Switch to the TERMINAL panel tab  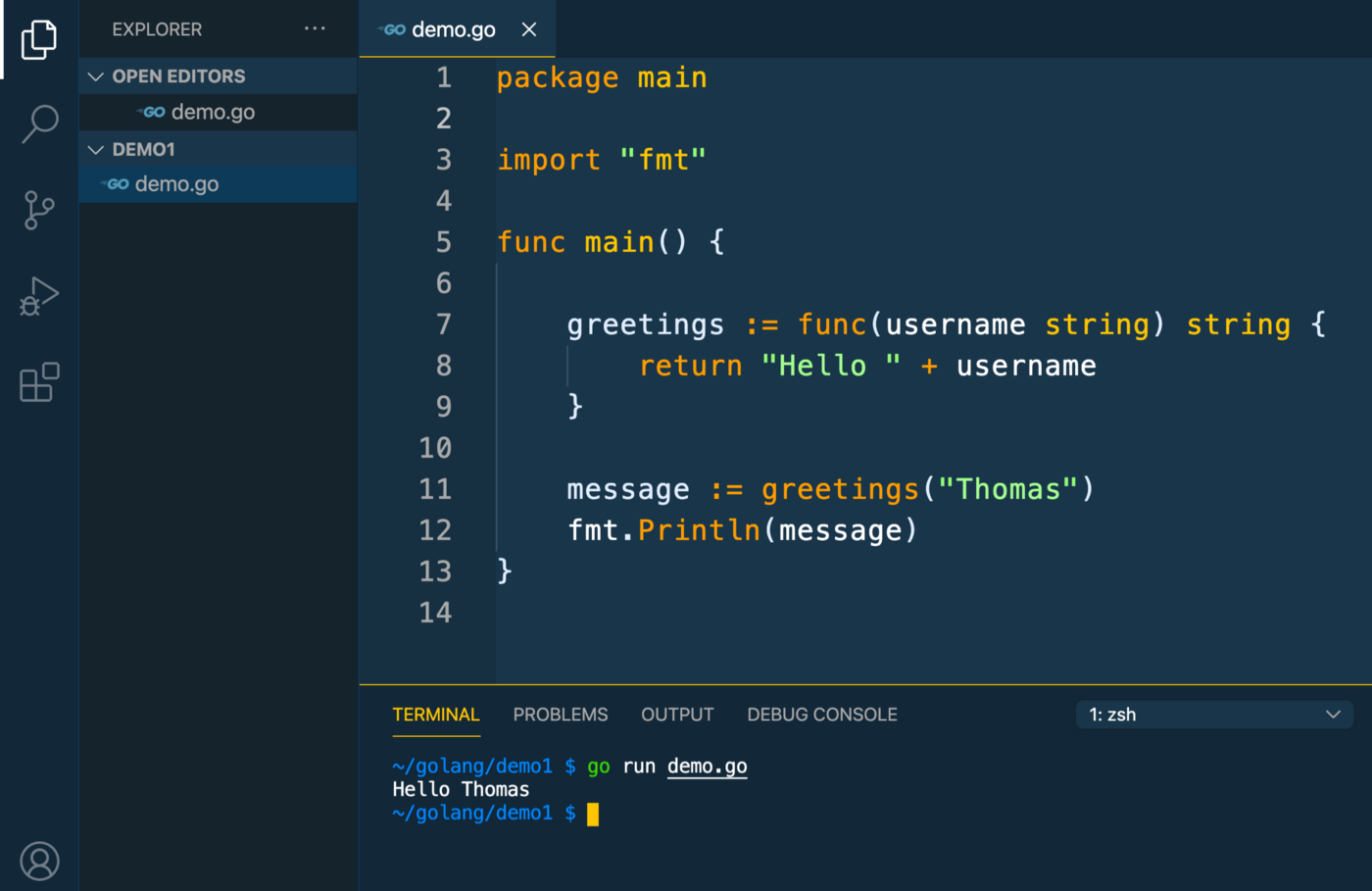pos(436,715)
